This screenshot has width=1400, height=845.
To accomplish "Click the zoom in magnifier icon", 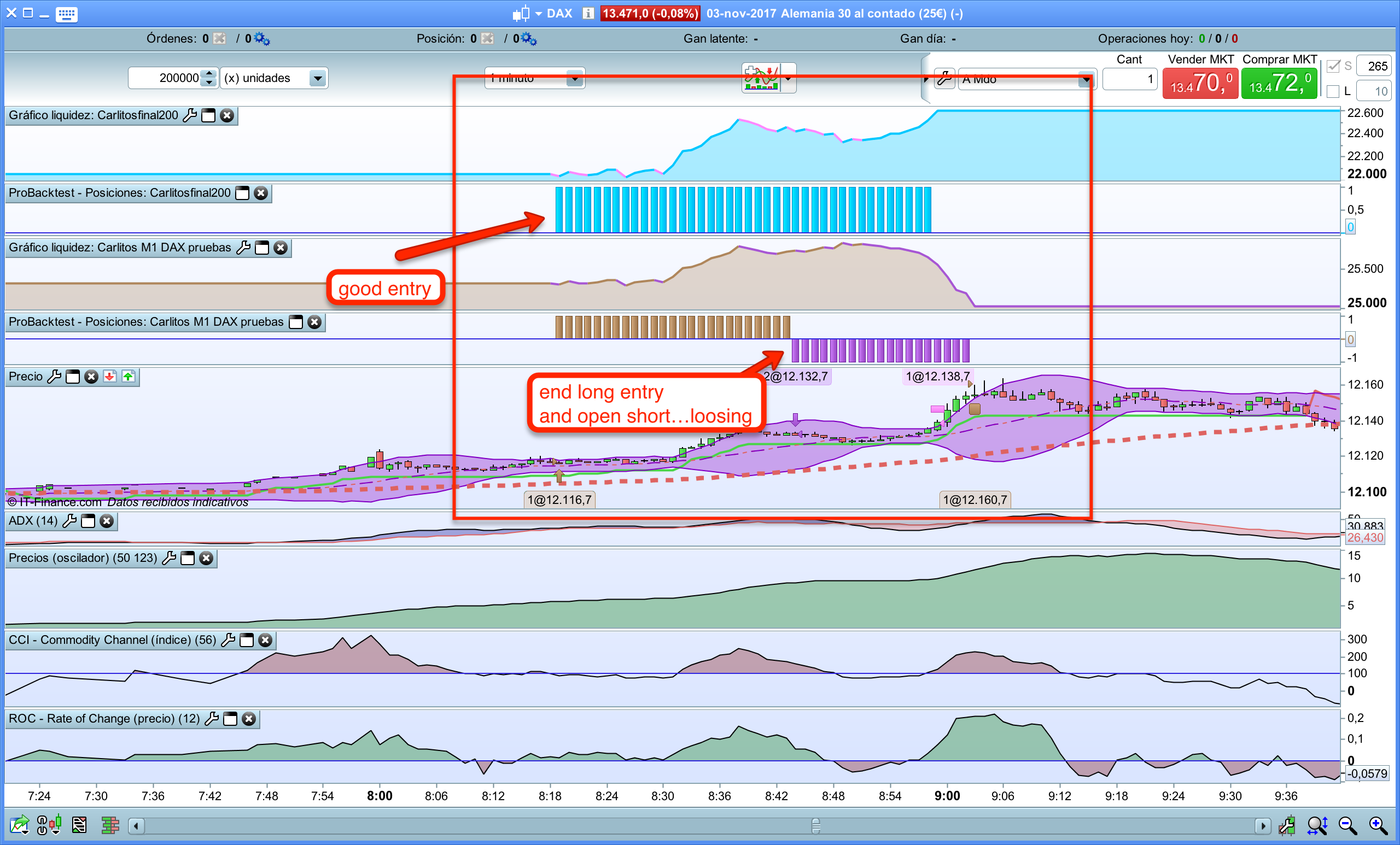I will pyautogui.click(x=1378, y=825).
